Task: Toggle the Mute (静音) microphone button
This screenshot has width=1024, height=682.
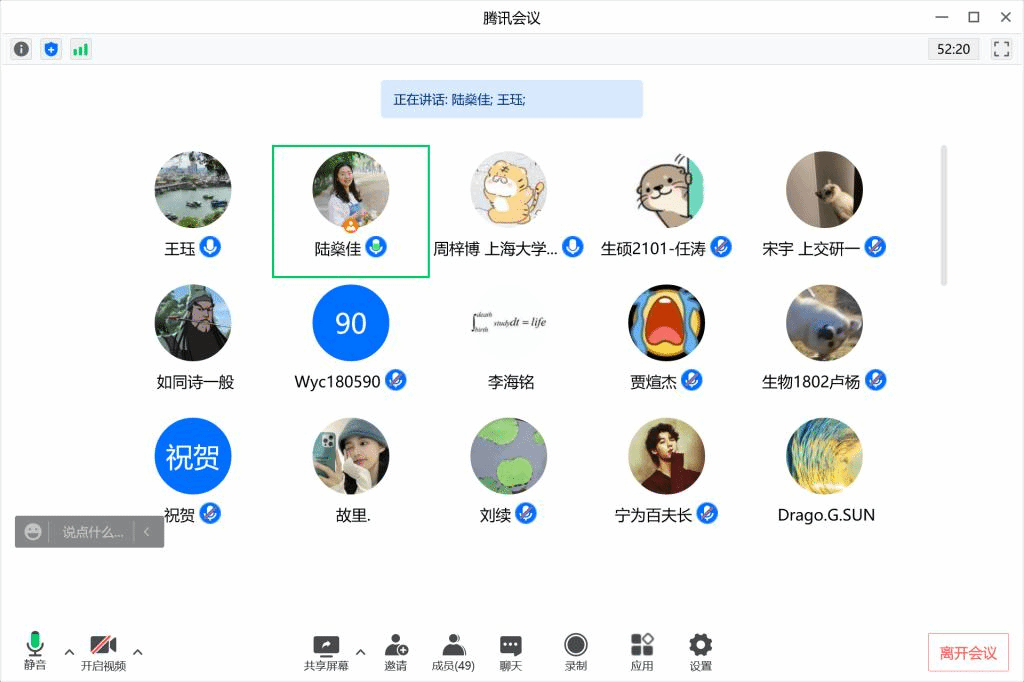Action: 35,650
